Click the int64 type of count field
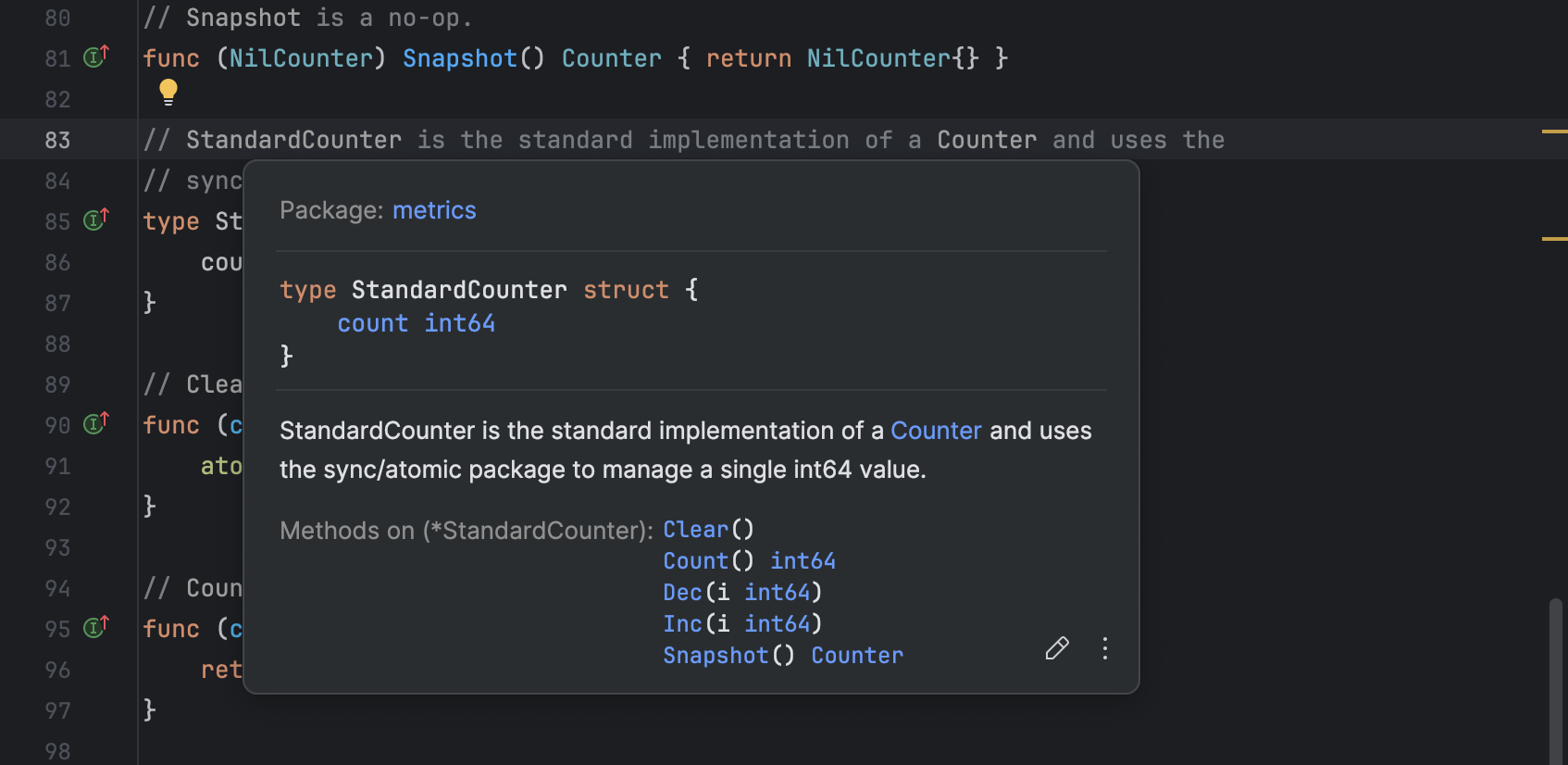1568x765 pixels. 459,323
